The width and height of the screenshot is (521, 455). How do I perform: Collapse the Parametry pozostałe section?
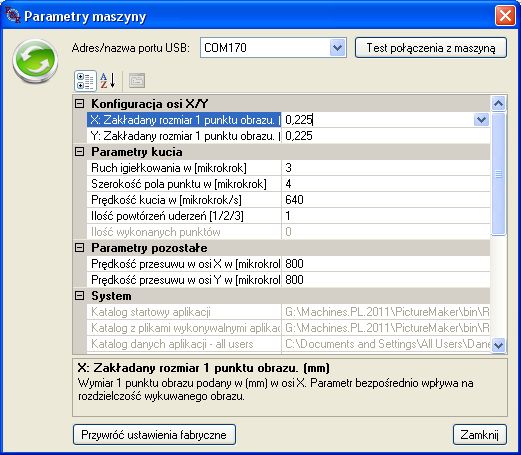79,248
